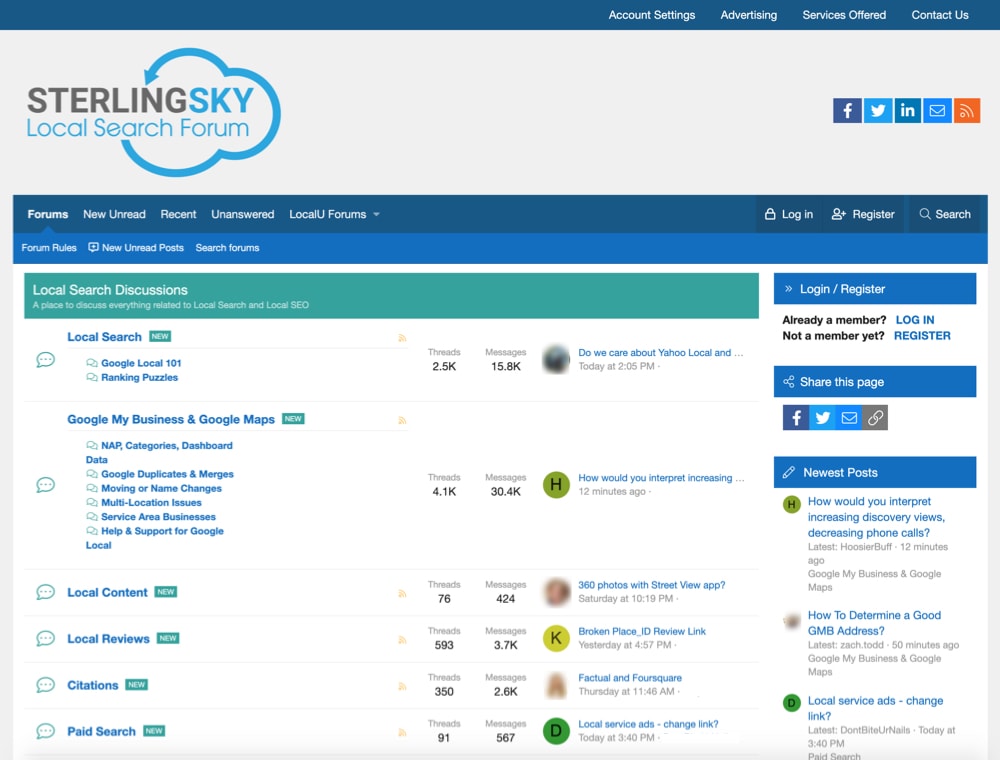Open Local Search Discussions category header

(x=110, y=289)
